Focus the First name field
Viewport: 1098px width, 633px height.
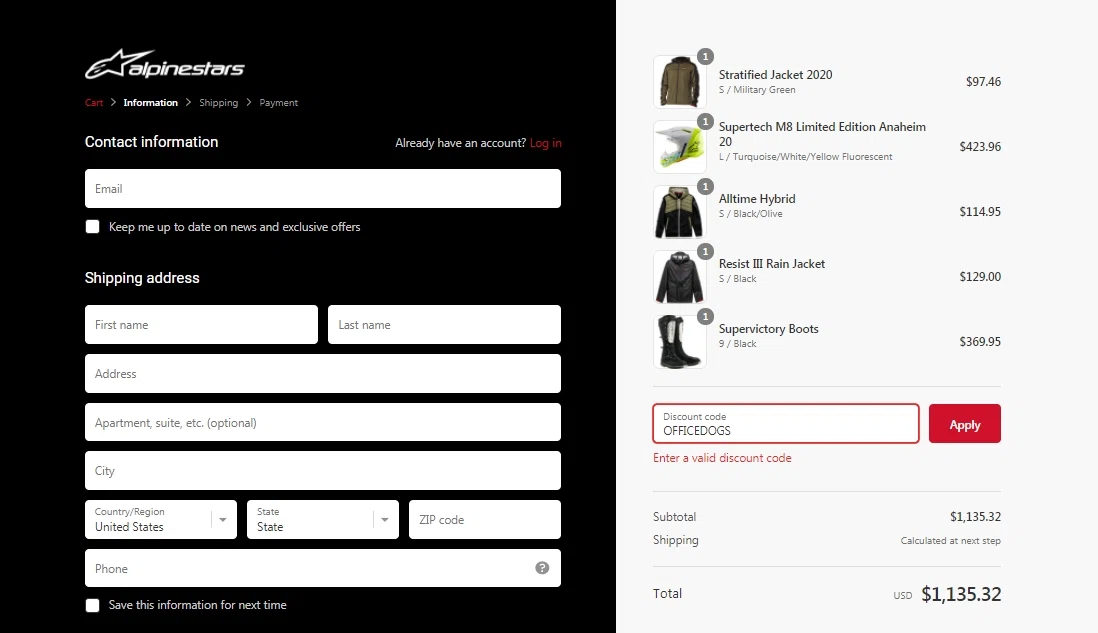(x=201, y=325)
